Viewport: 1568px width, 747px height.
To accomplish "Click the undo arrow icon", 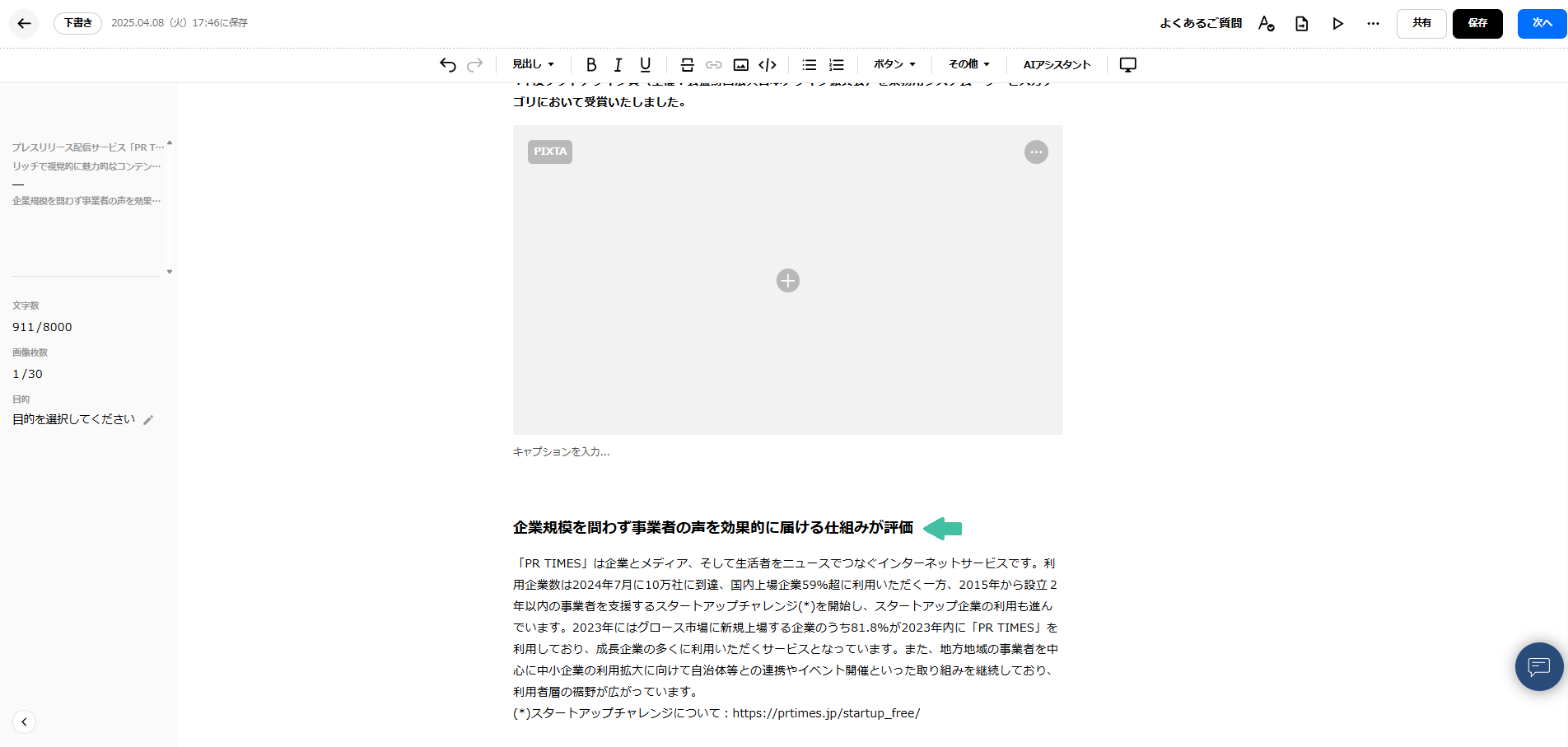I will point(447,65).
